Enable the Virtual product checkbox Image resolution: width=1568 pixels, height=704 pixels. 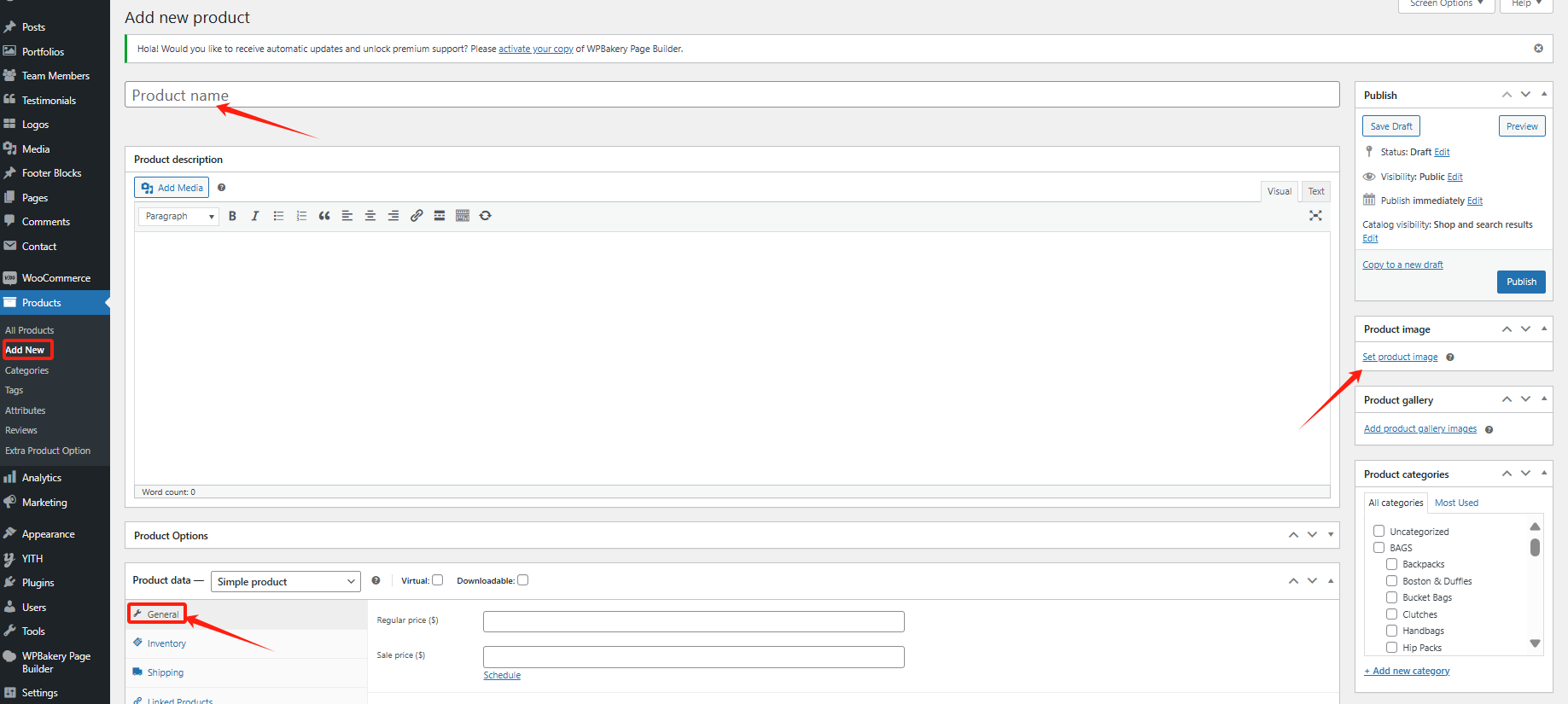pos(438,580)
